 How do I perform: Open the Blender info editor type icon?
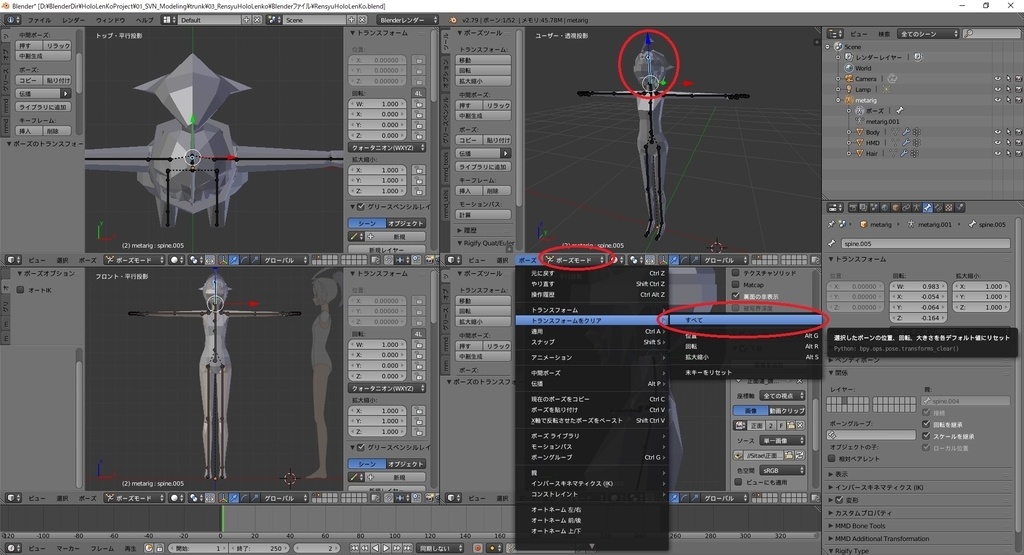click(12, 20)
